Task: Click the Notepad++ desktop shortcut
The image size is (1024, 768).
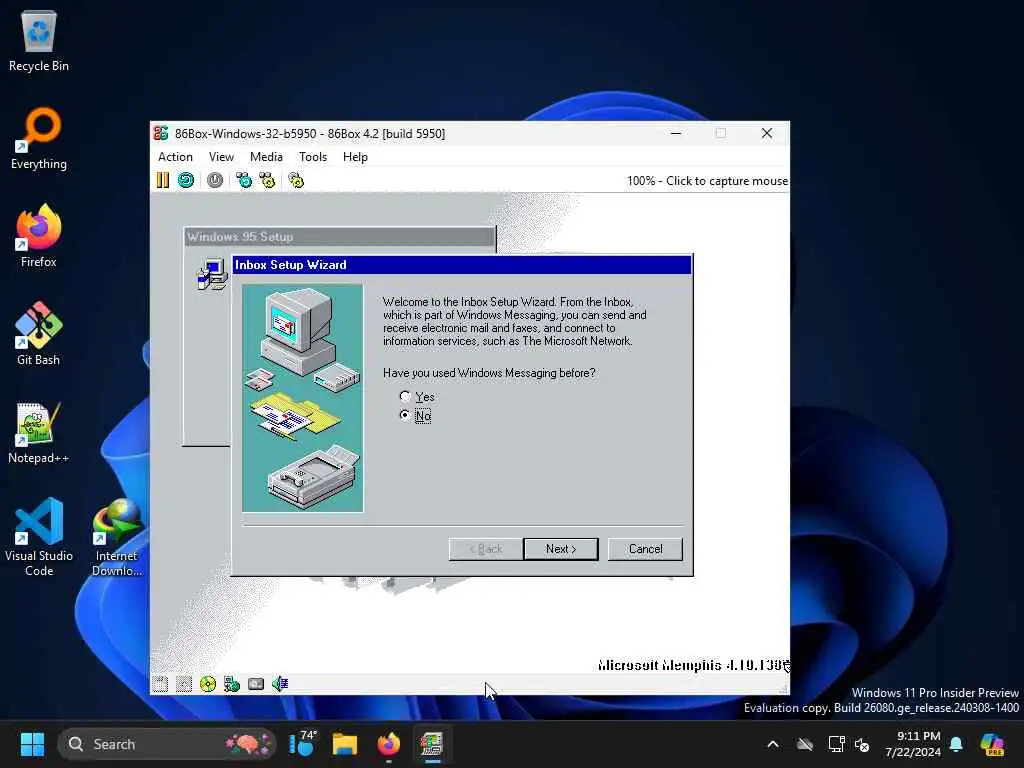Action: (x=39, y=432)
